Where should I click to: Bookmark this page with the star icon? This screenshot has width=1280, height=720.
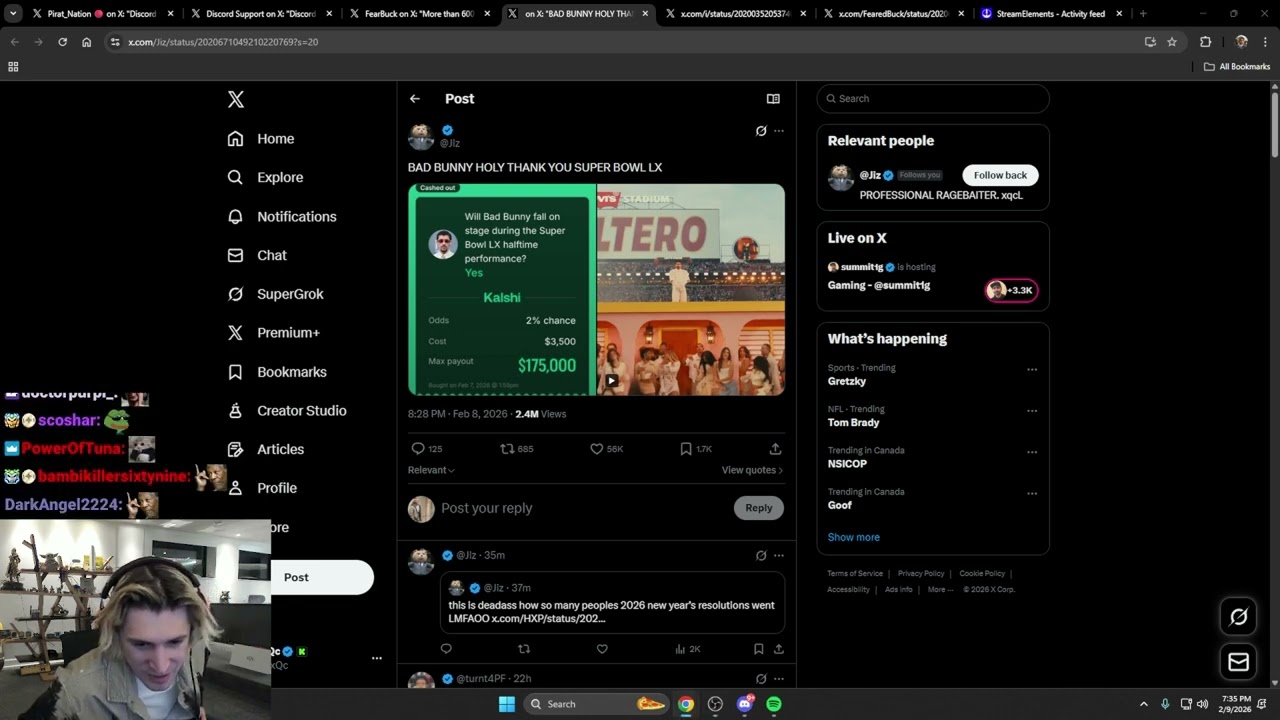point(1172,42)
